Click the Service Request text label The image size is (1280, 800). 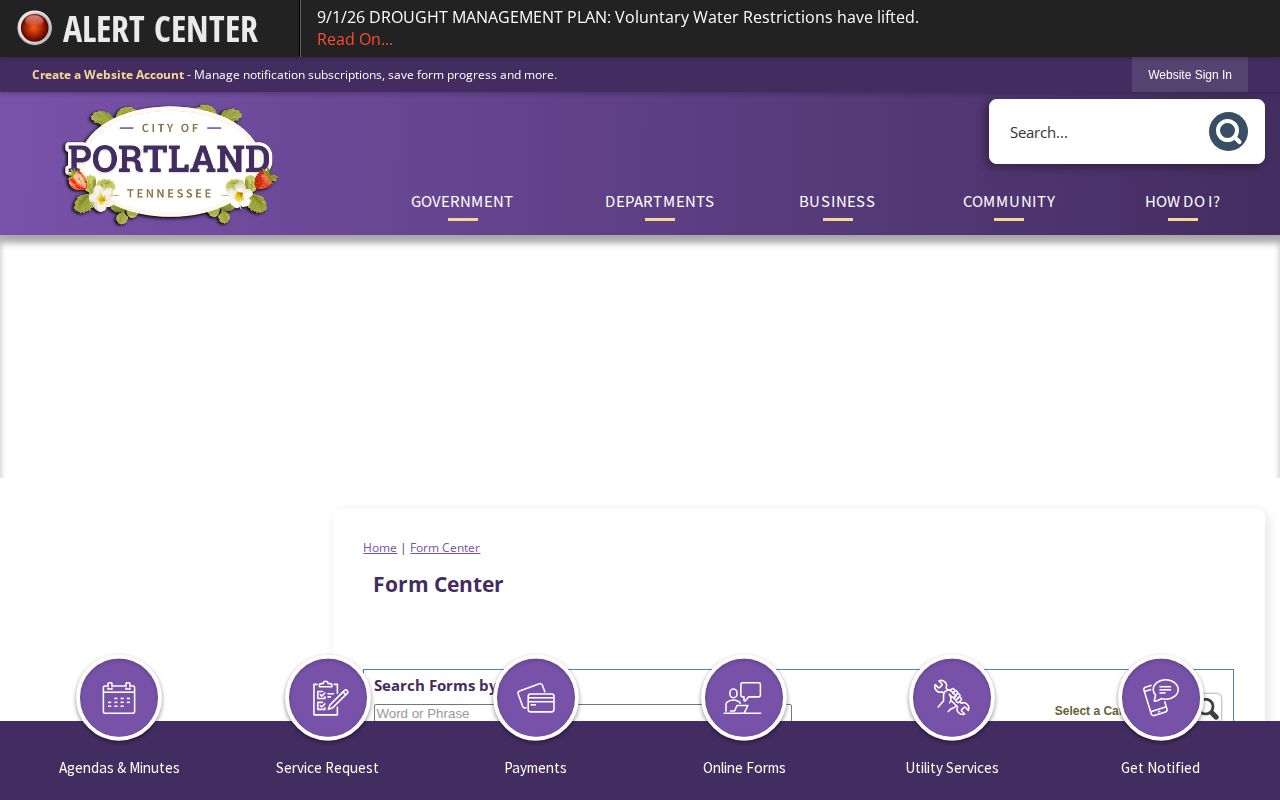(327, 768)
